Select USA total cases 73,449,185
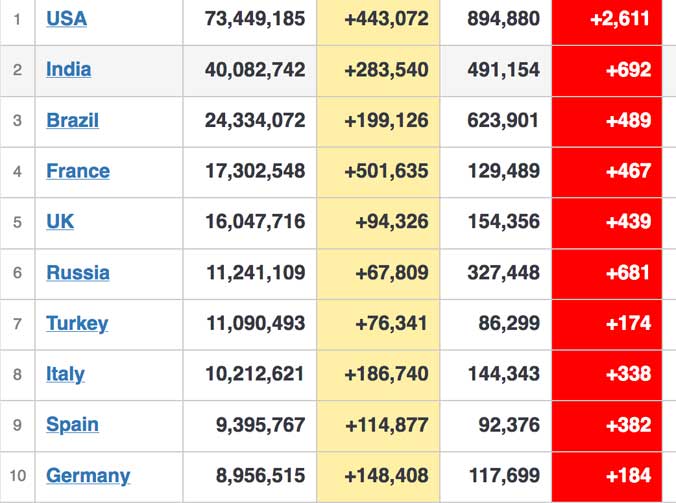This screenshot has width=676, height=503. [255, 19]
